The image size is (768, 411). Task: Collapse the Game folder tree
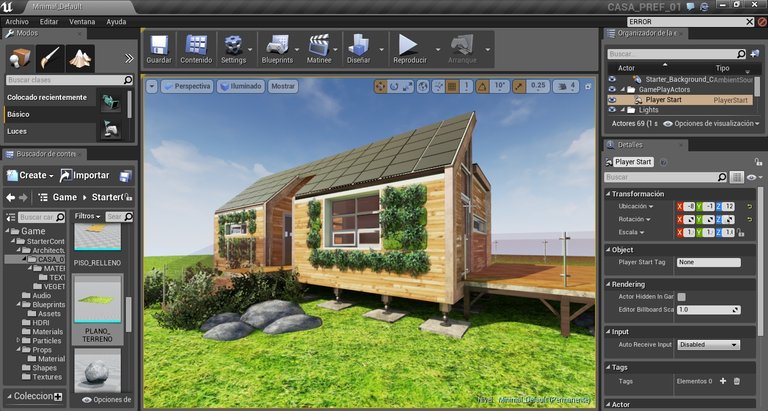(x=7, y=231)
